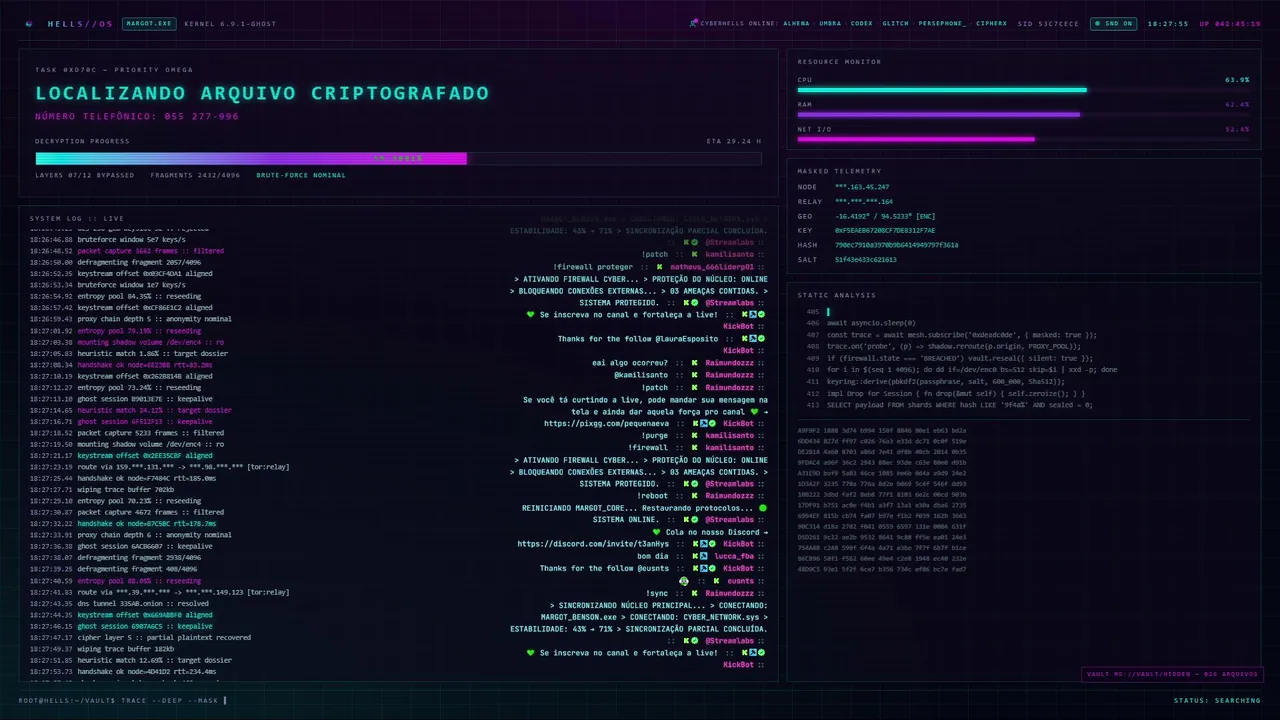Focus the root@hells trace command prompt
This screenshot has height=720, width=1280.
[122, 700]
